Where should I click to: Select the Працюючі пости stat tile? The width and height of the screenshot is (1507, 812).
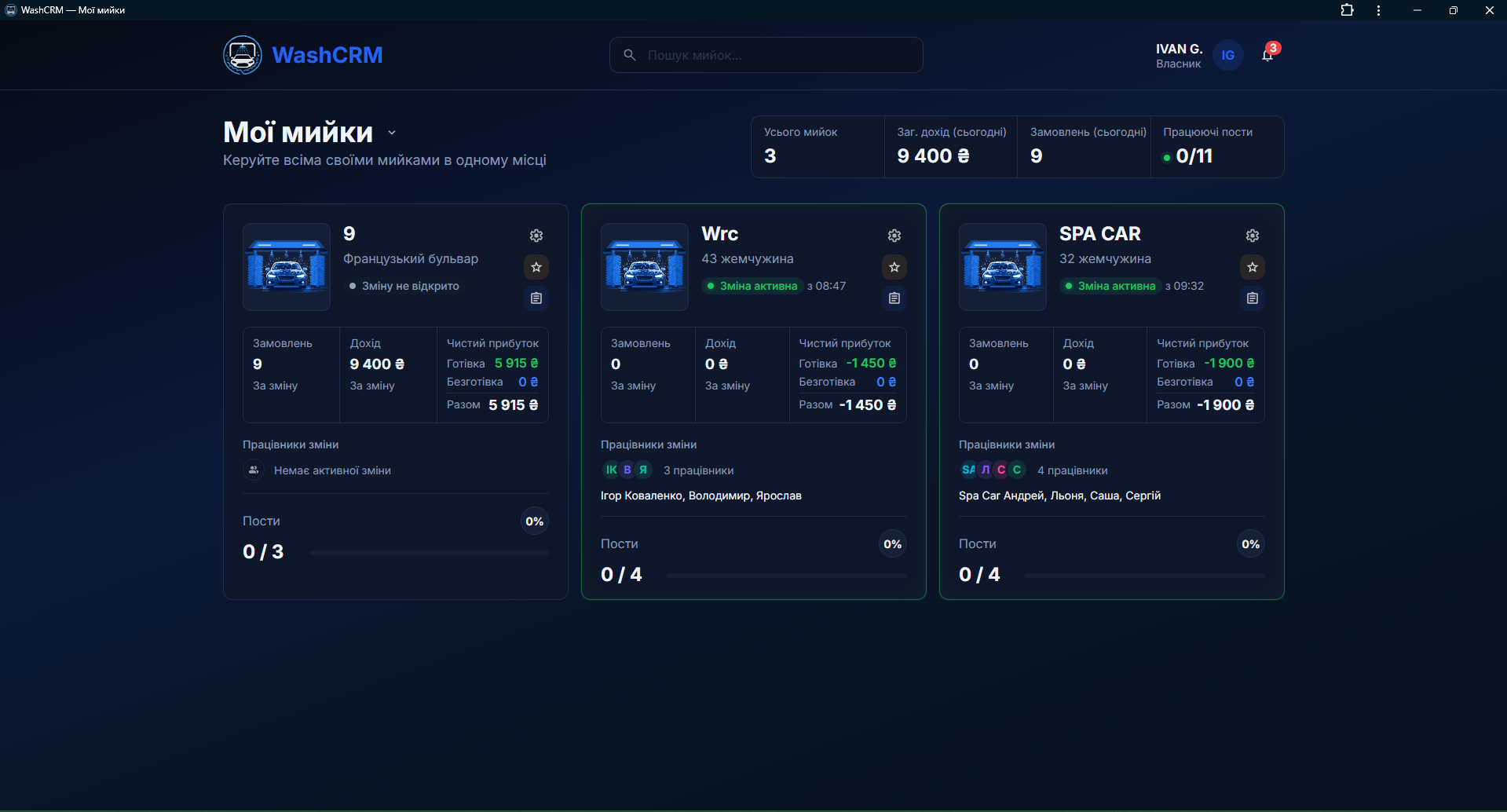tap(1217, 147)
